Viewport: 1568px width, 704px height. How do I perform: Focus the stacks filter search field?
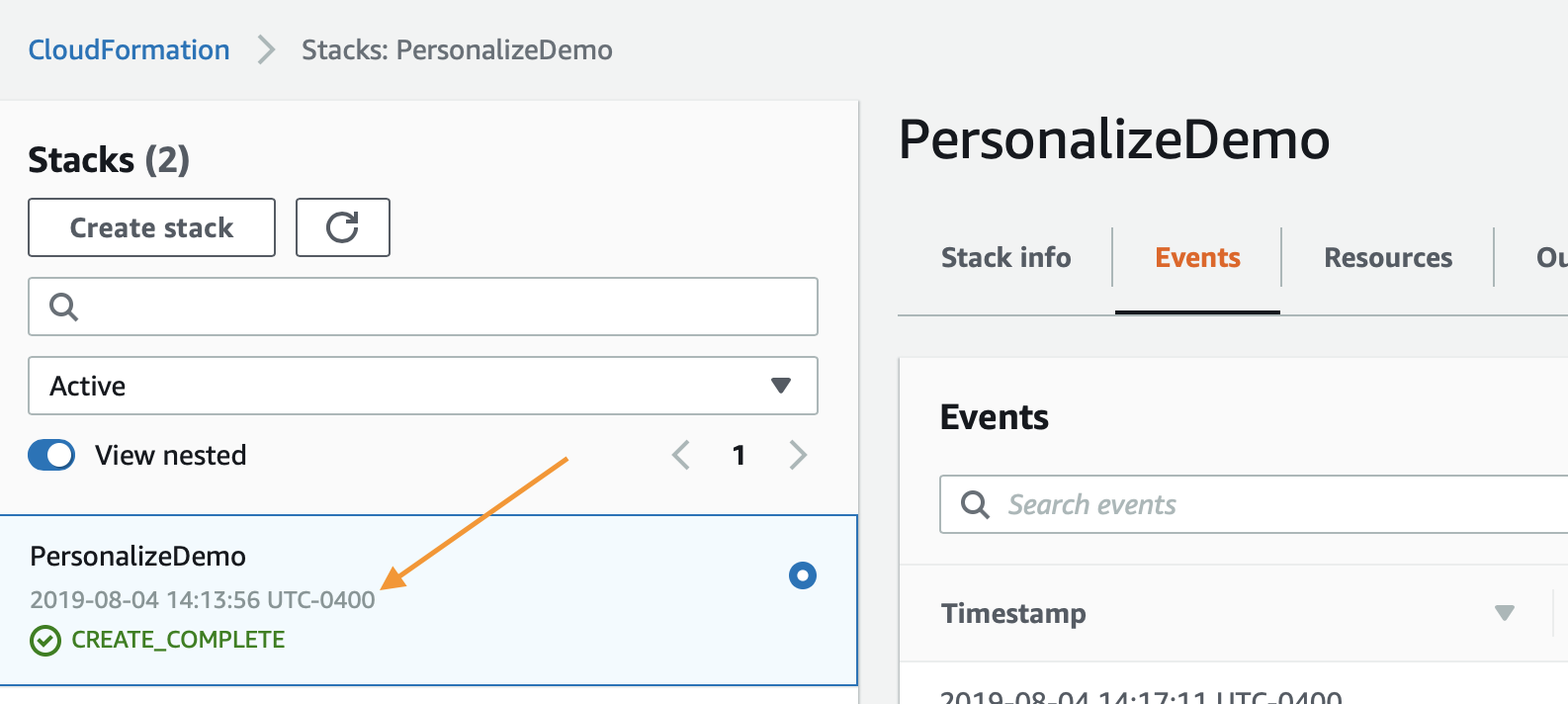point(423,307)
